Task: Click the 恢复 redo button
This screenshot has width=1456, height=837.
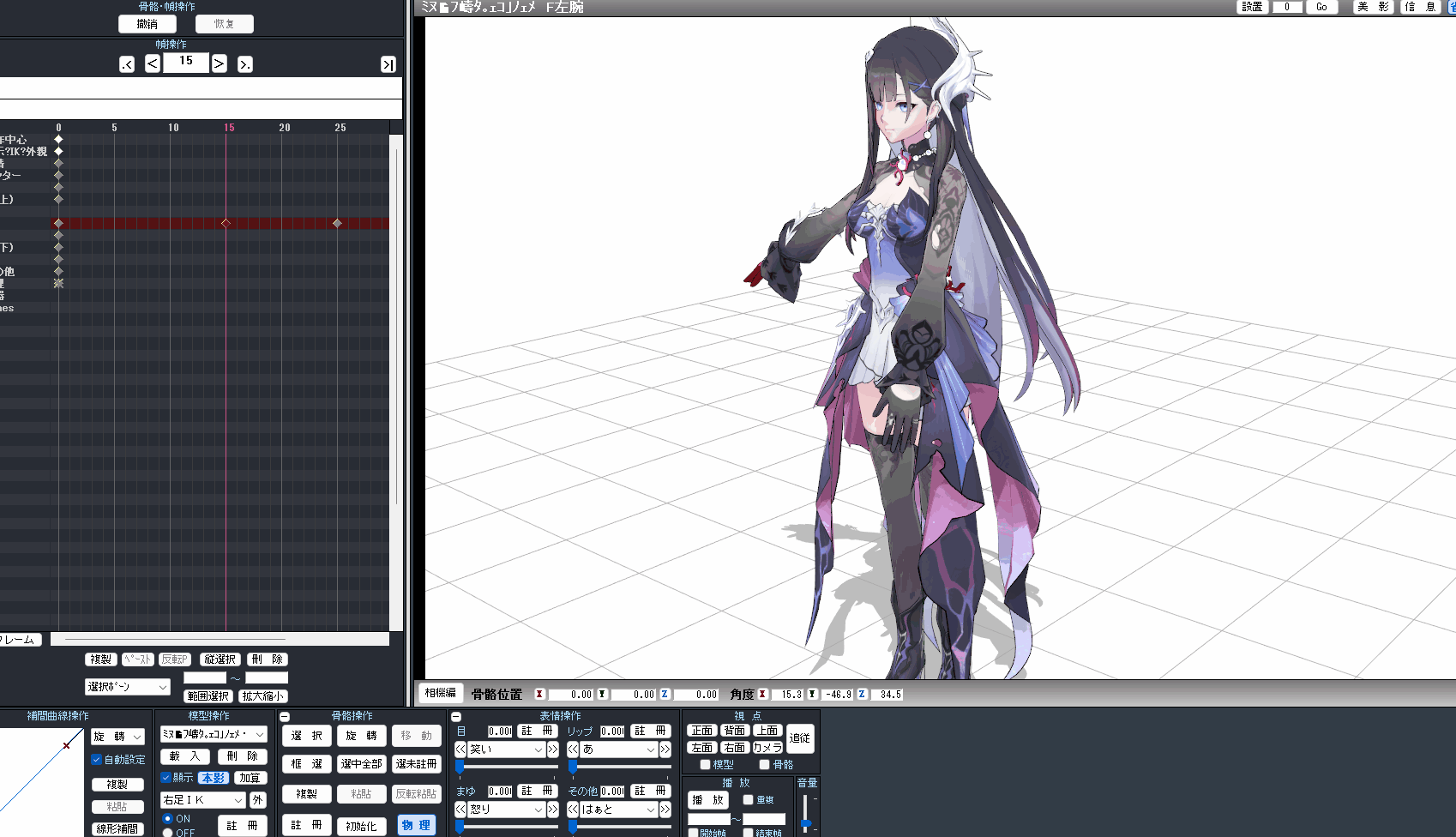Action: click(225, 24)
